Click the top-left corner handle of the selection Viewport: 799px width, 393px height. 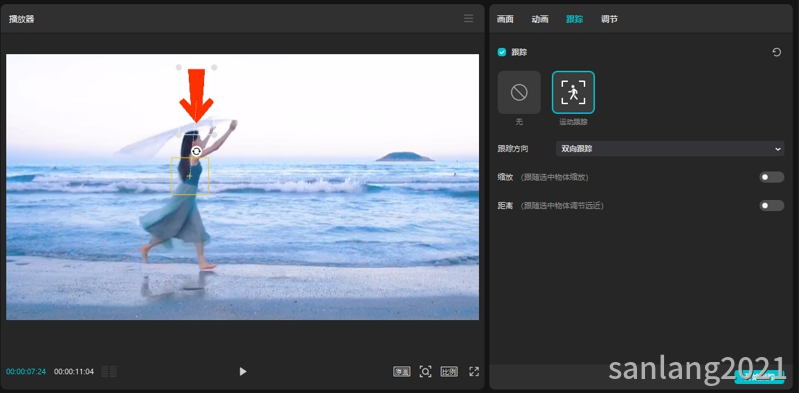tap(179, 67)
